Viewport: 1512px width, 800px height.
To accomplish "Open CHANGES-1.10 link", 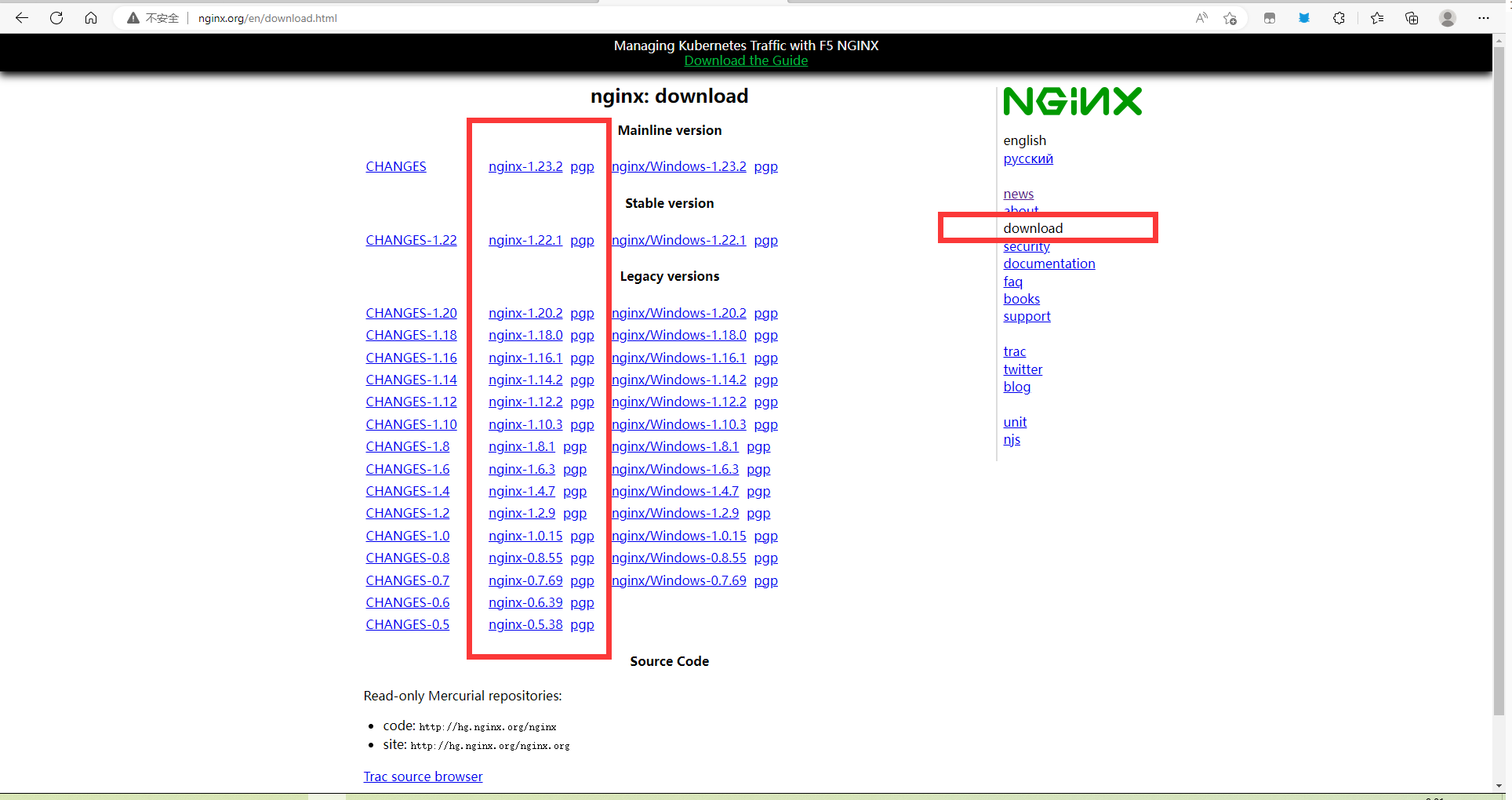I will click(x=411, y=424).
